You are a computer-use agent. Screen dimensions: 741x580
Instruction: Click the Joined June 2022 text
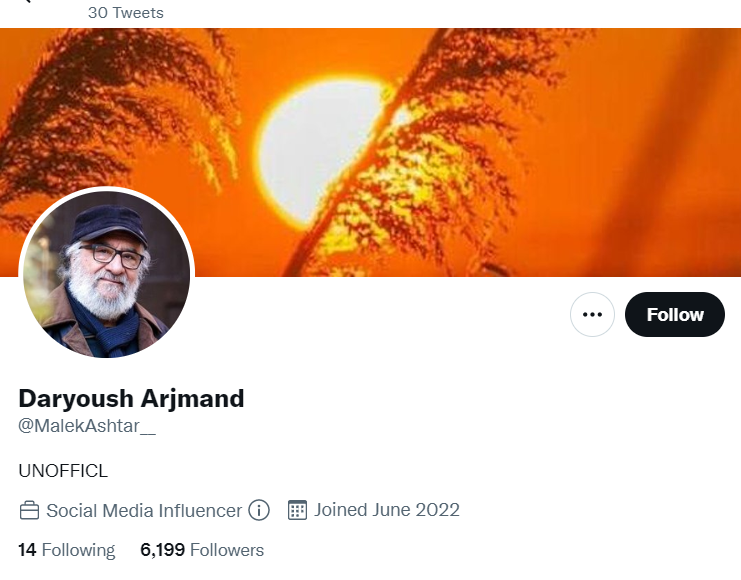click(387, 510)
